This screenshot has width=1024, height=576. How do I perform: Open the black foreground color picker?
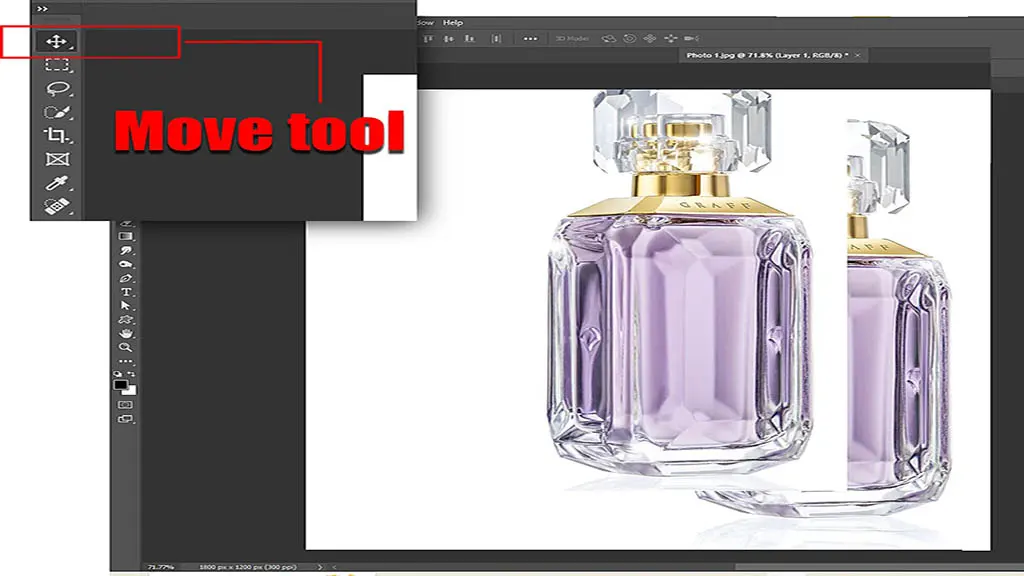pyautogui.click(x=120, y=385)
